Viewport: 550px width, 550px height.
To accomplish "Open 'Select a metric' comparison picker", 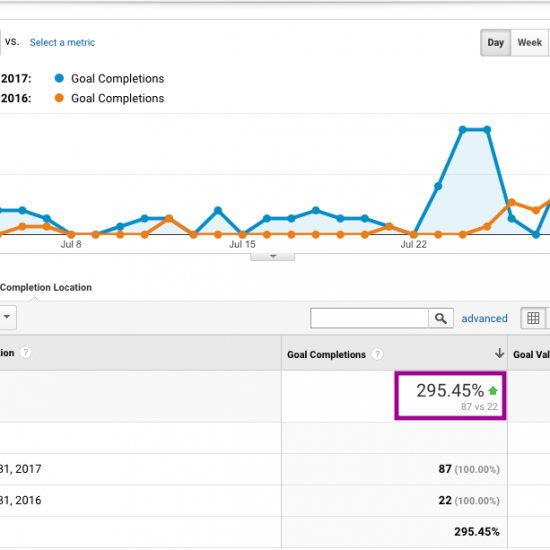I will click(62, 42).
